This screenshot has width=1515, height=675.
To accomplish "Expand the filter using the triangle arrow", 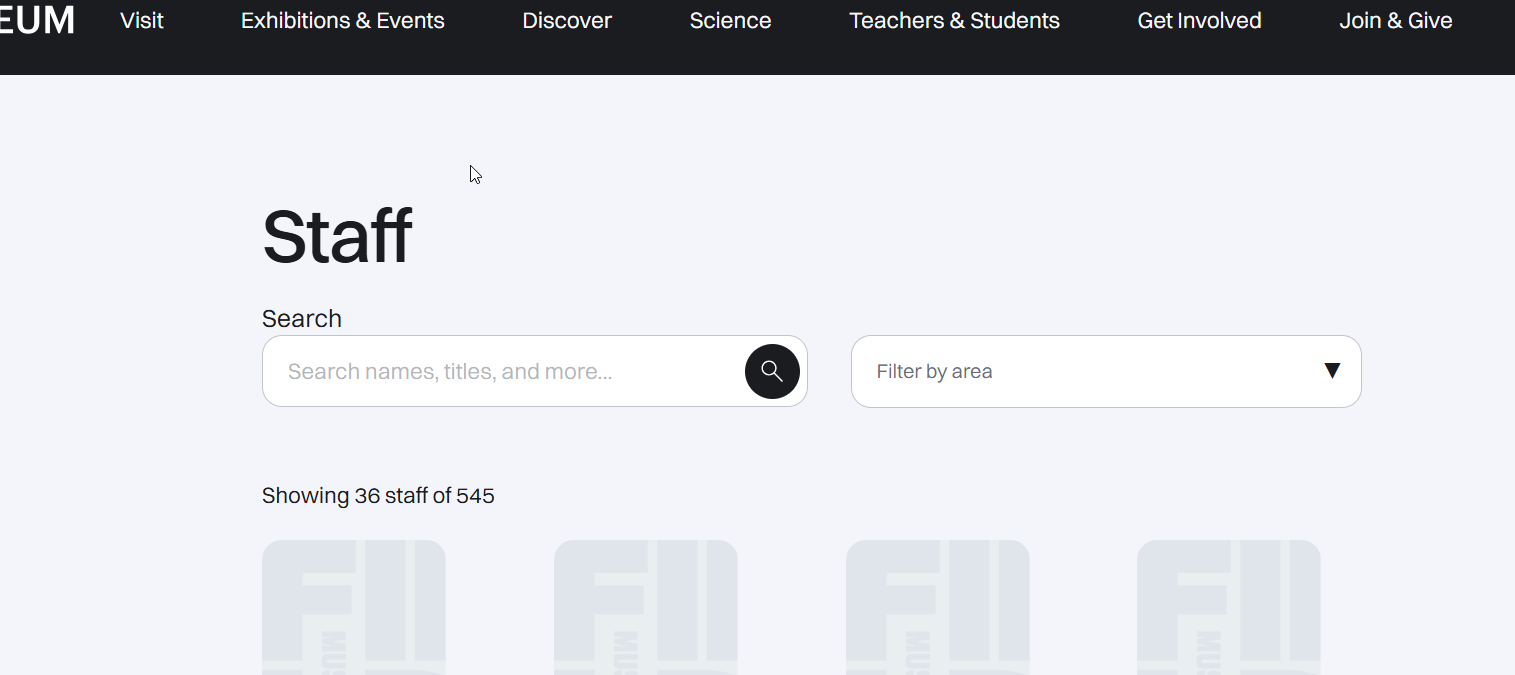I will tap(1331, 371).
